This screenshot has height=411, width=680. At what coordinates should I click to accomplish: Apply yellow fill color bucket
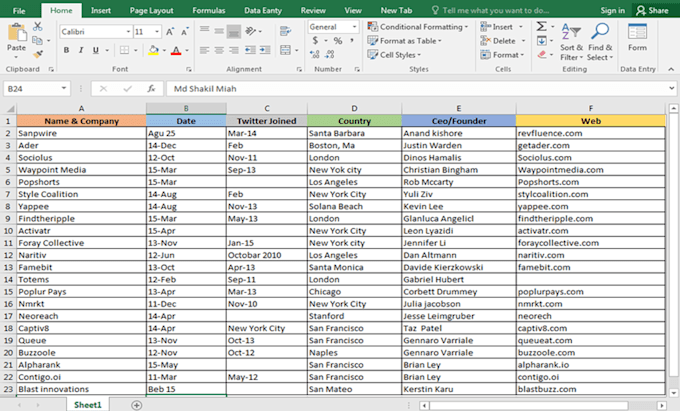pos(154,50)
